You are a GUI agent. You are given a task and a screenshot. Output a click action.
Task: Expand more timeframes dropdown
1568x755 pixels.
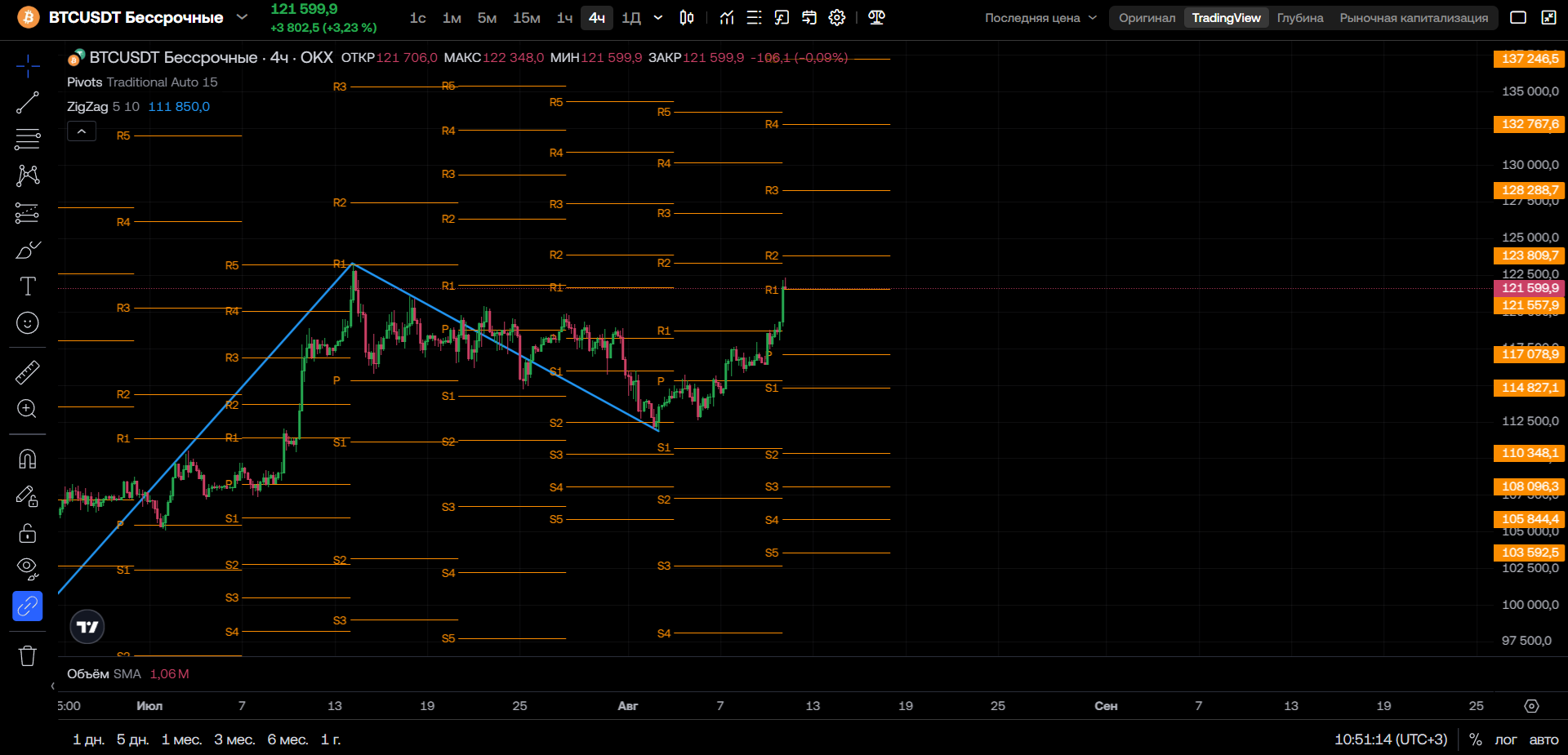658,18
